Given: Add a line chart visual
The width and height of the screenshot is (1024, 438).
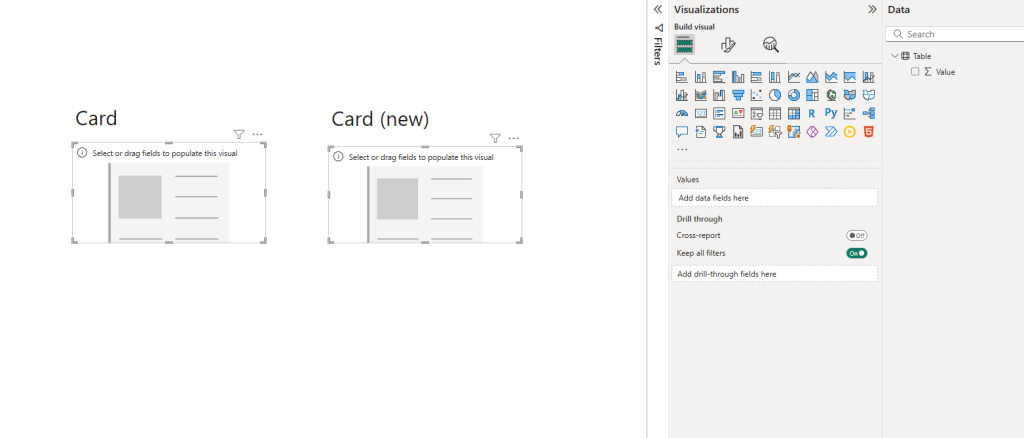Looking at the screenshot, I should 794,77.
